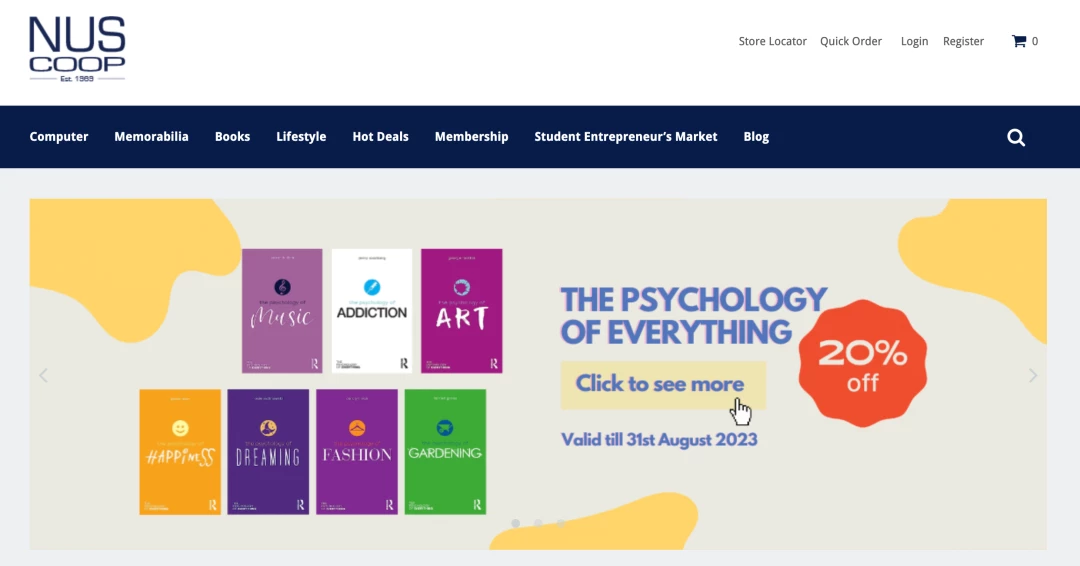Click the Psychology of Happiness book cover
The height and width of the screenshot is (566, 1080).
click(x=180, y=452)
